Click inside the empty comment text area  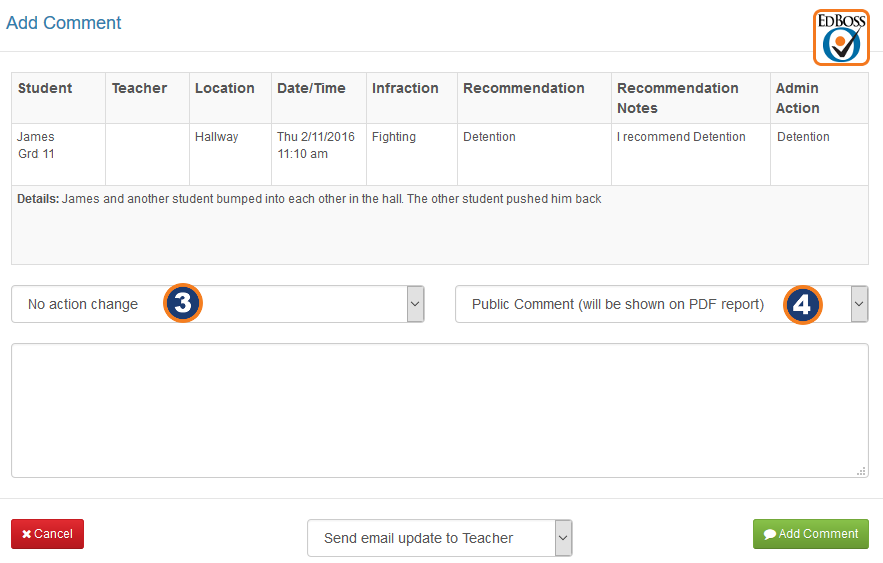(439, 410)
